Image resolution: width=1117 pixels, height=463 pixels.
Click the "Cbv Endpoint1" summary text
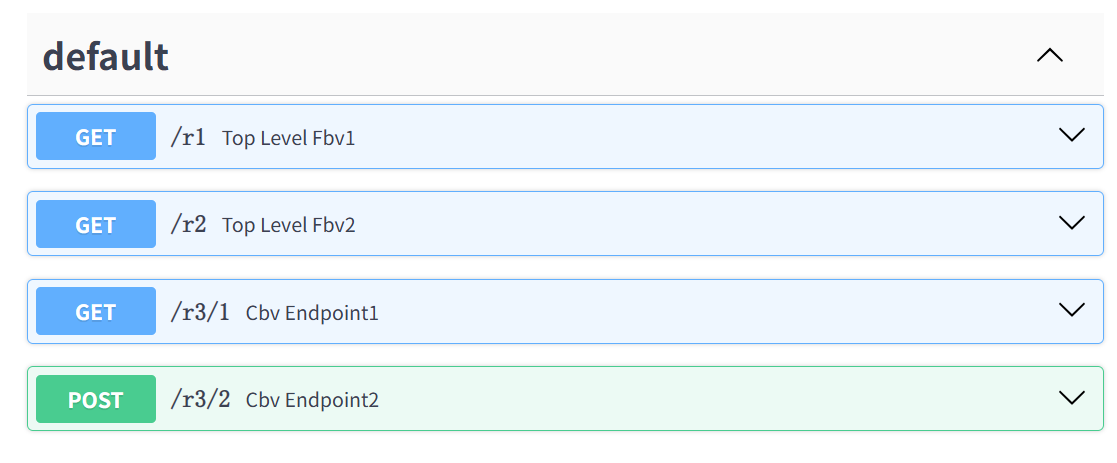(312, 313)
